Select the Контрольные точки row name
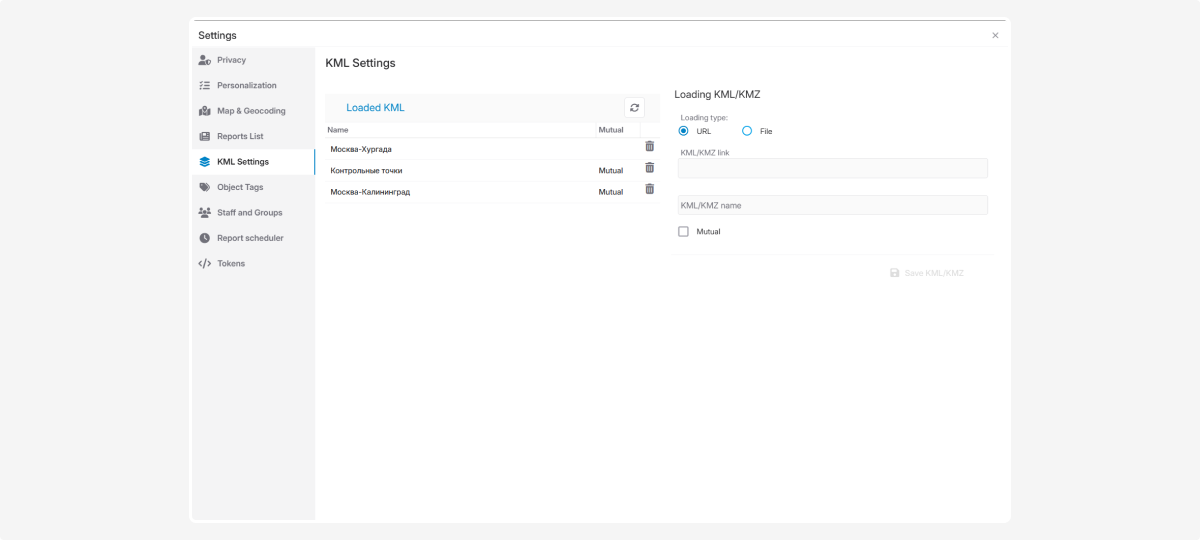 click(x=366, y=171)
